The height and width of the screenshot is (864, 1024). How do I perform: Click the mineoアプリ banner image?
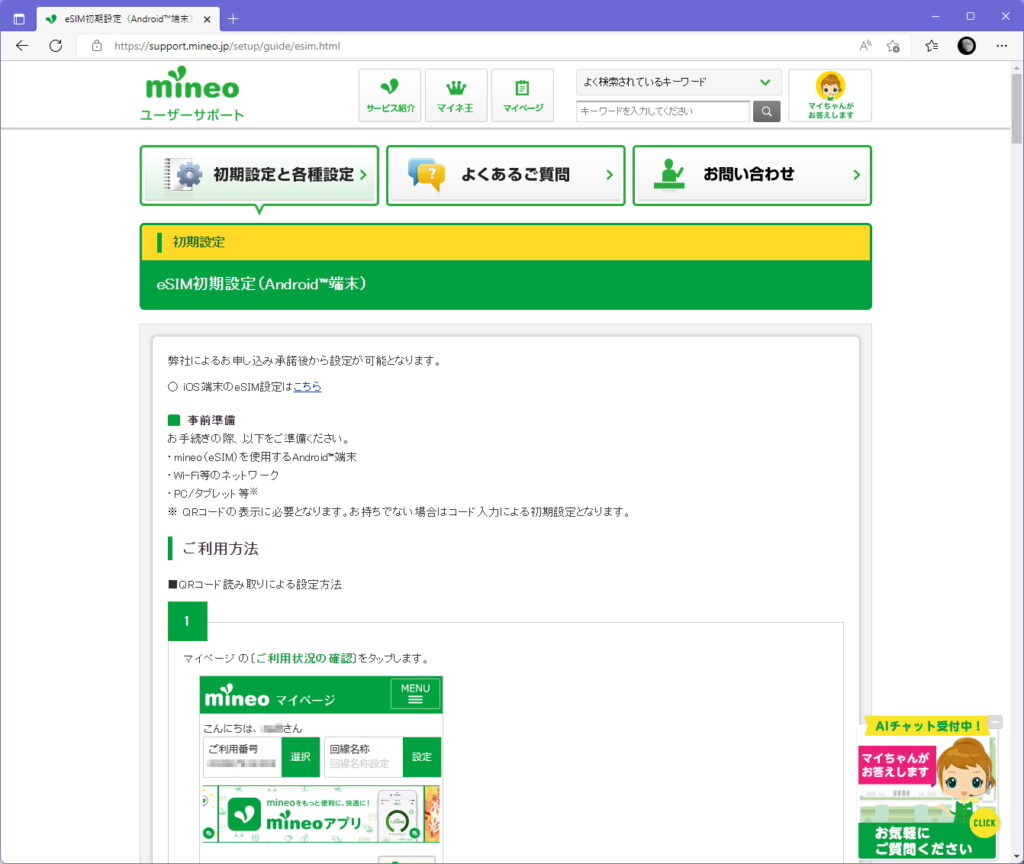click(x=321, y=814)
